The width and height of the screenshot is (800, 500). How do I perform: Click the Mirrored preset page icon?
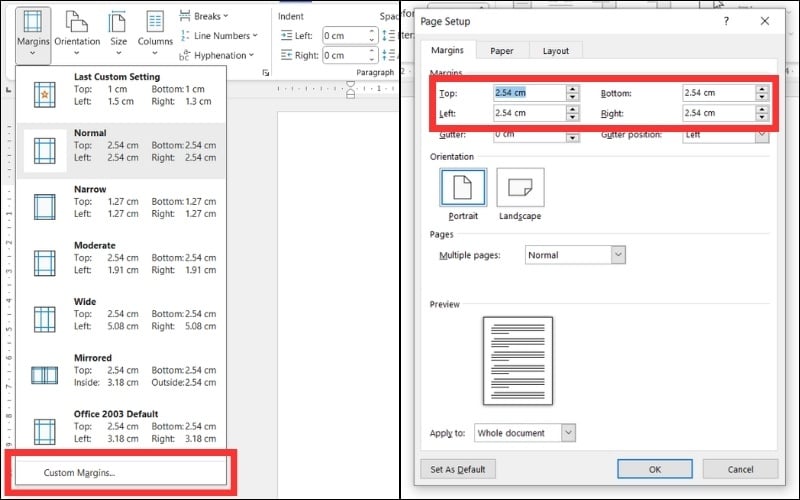[45, 375]
